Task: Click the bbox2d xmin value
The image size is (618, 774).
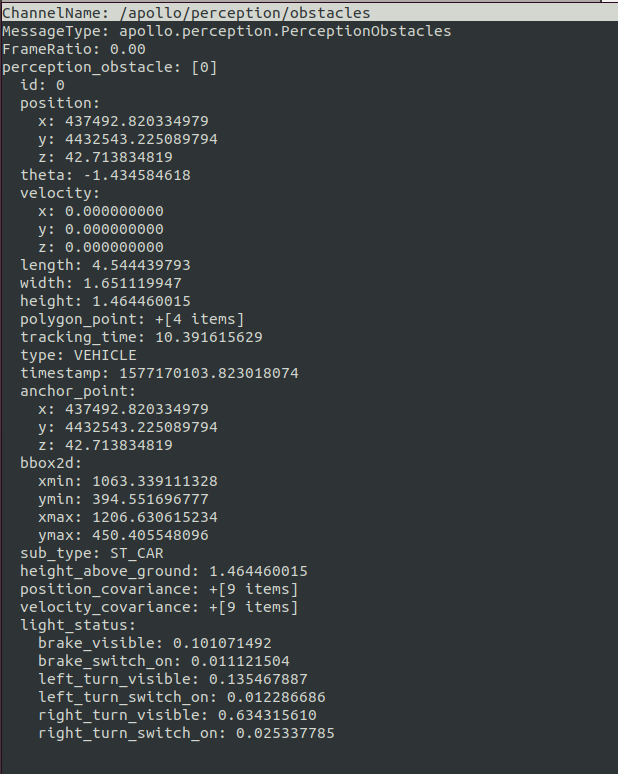Action: pos(128,481)
